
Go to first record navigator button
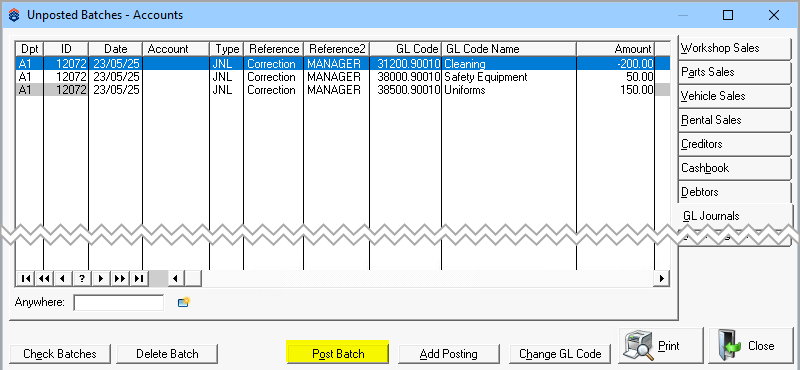[x=26, y=279]
